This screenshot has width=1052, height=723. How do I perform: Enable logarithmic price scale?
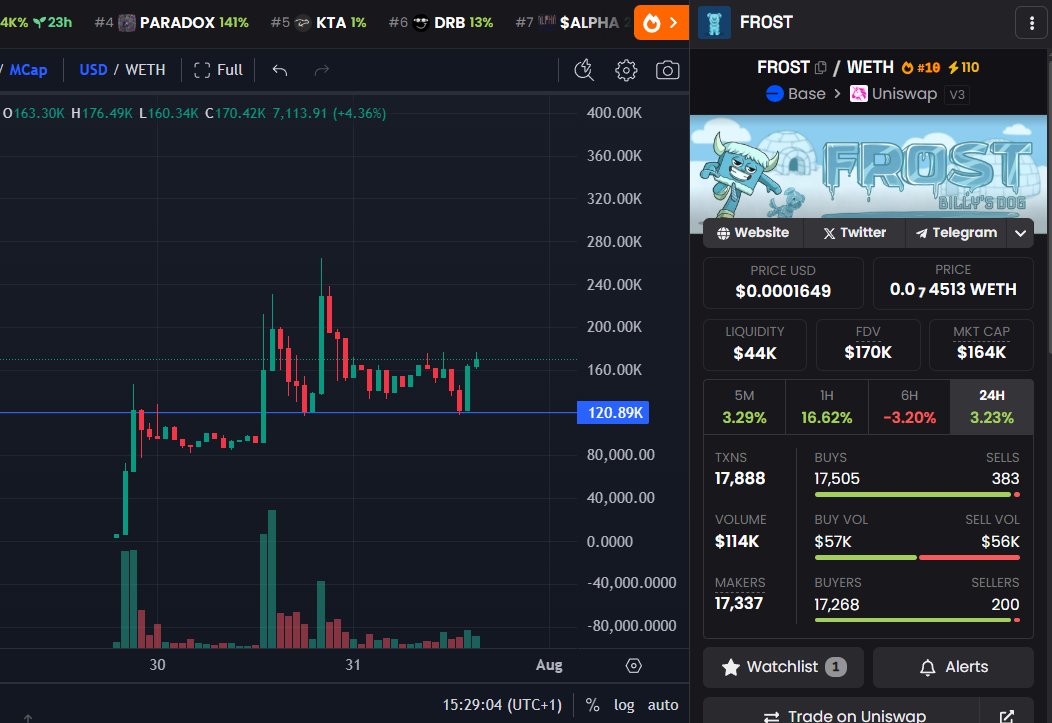624,705
